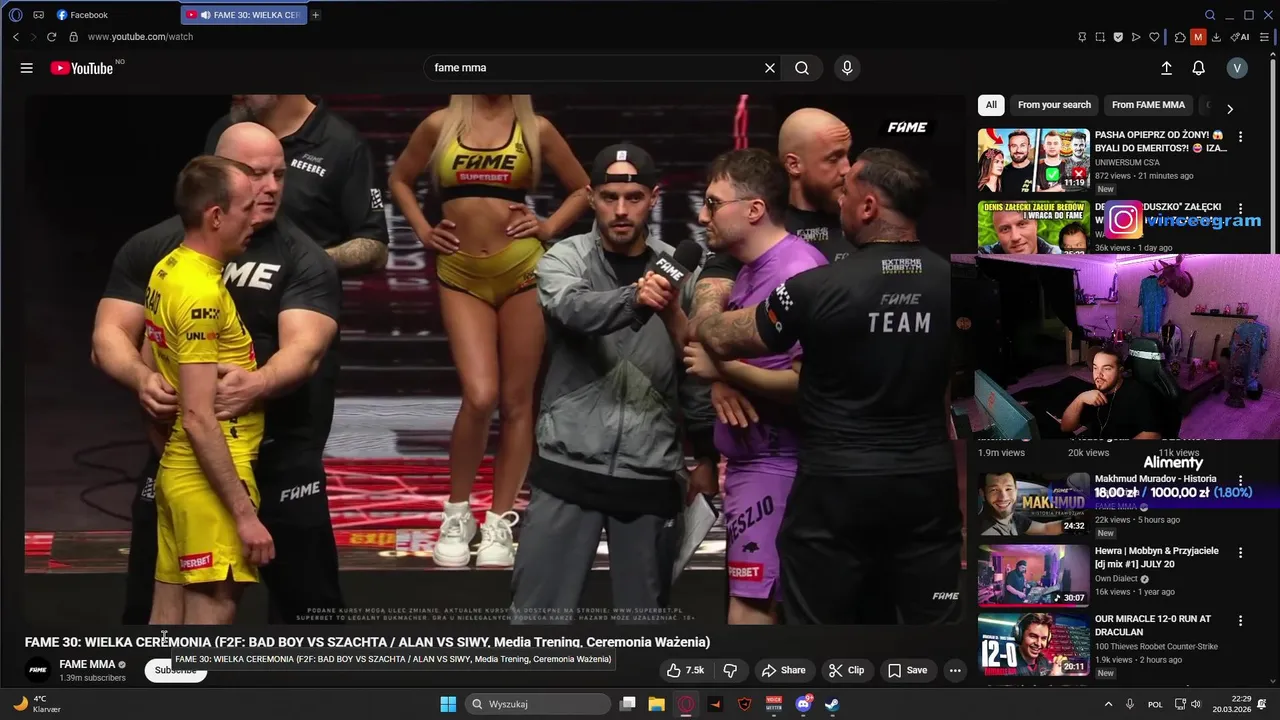
Task: Reload the current page
Action: pyautogui.click(x=52, y=37)
